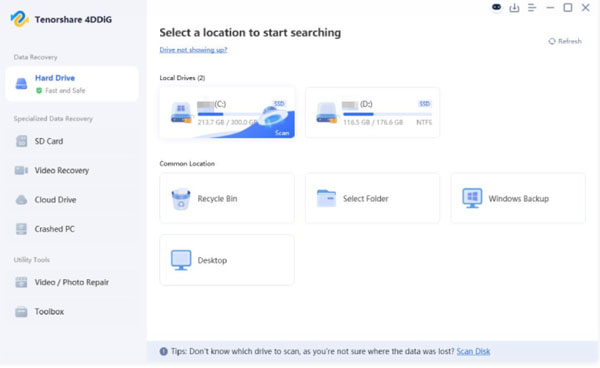Choose Recycle Bin location
Image resolution: width=600 pixels, height=368 pixels.
[x=227, y=198]
